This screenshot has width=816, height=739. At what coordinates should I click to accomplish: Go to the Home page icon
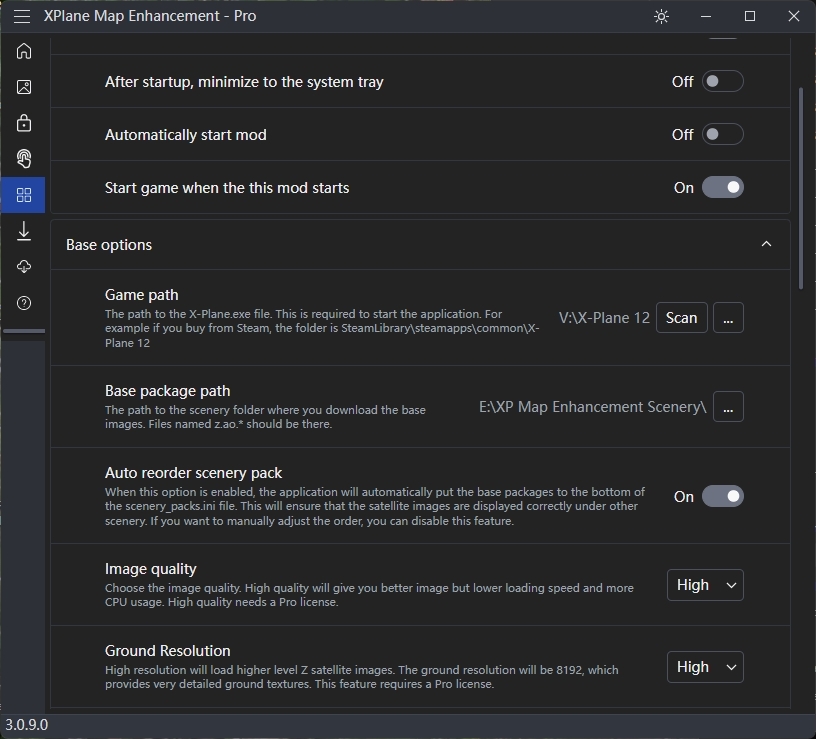(24, 51)
